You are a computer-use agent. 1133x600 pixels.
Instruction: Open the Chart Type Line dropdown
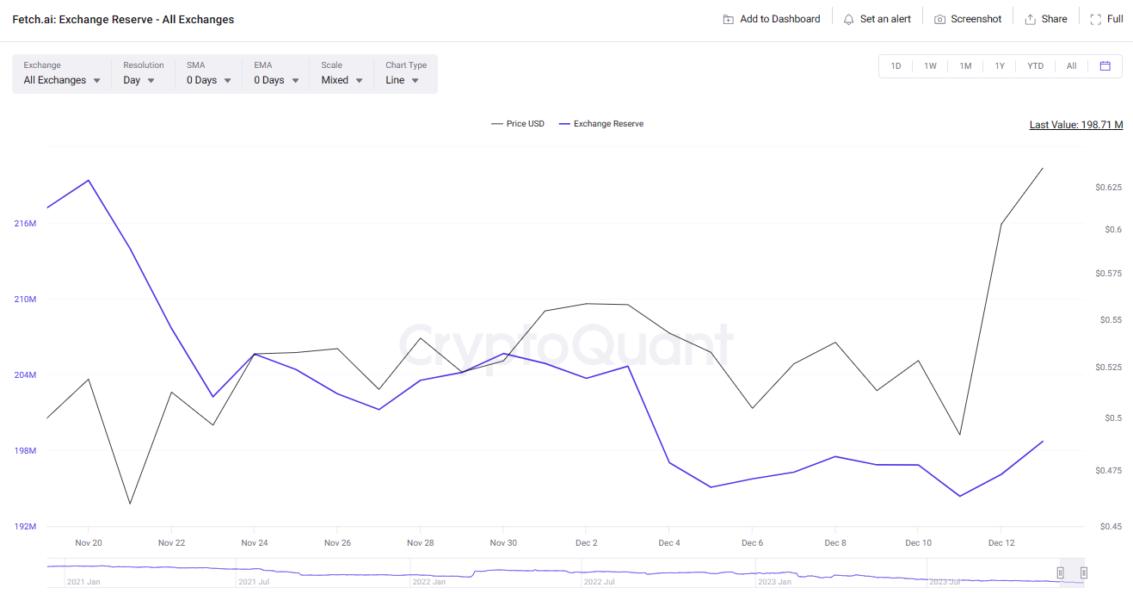point(405,73)
